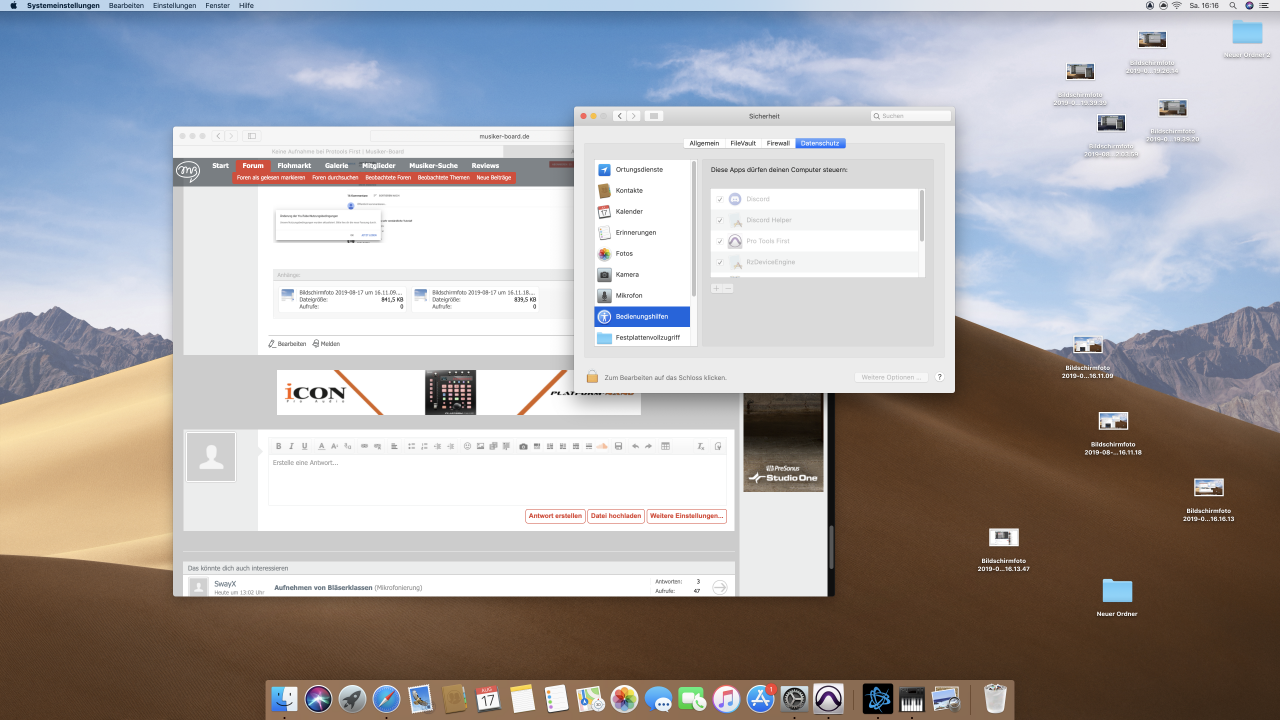Open the Hilfe menu
The height and width of the screenshot is (720, 1280).
[x=246, y=5]
